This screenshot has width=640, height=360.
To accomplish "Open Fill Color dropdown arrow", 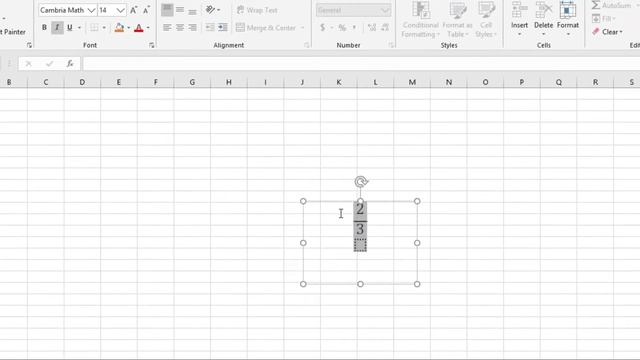I will tap(129, 28).
